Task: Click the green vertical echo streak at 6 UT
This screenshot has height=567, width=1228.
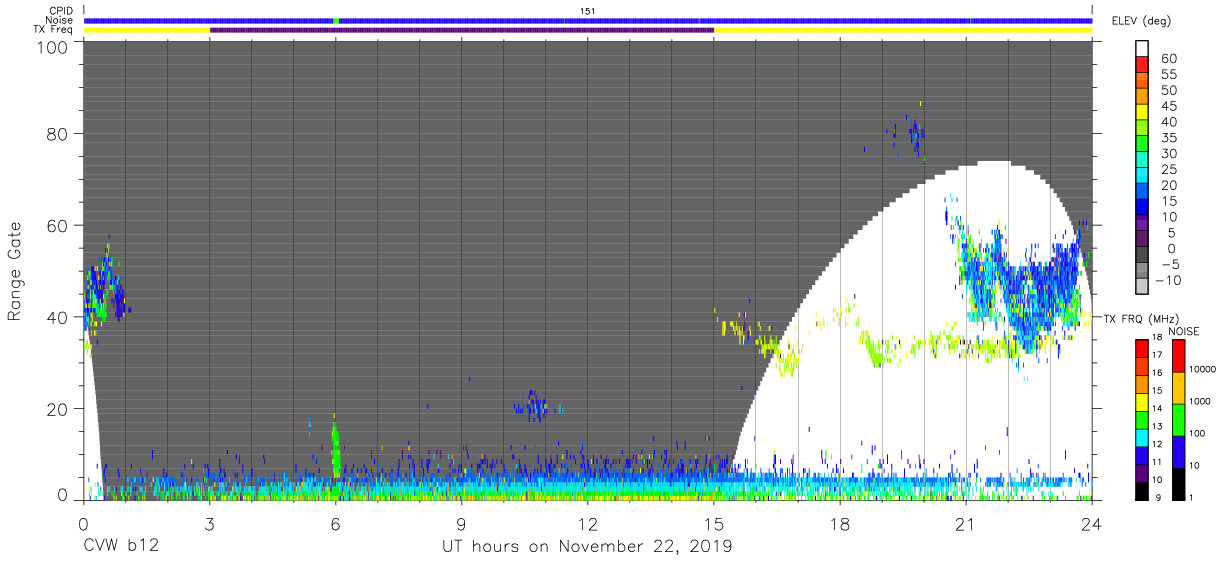Action: [x=336, y=448]
